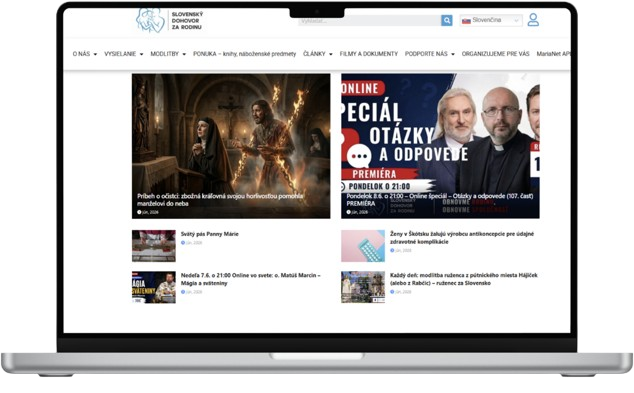
Task: Open the FILMY A DOKUMENTY menu item
Action: (369, 54)
